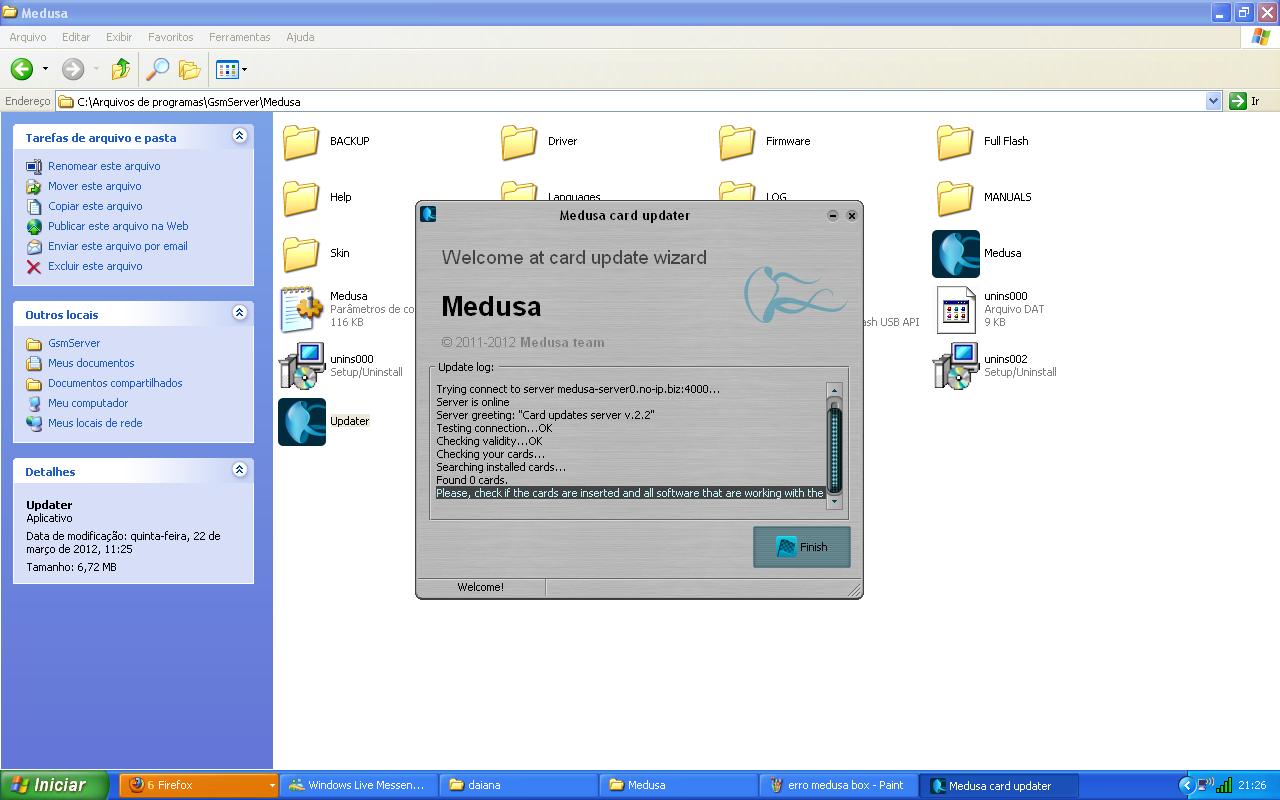Select the Medusa application icon
The width and height of the screenshot is (1280, 800).
(956, 254)
